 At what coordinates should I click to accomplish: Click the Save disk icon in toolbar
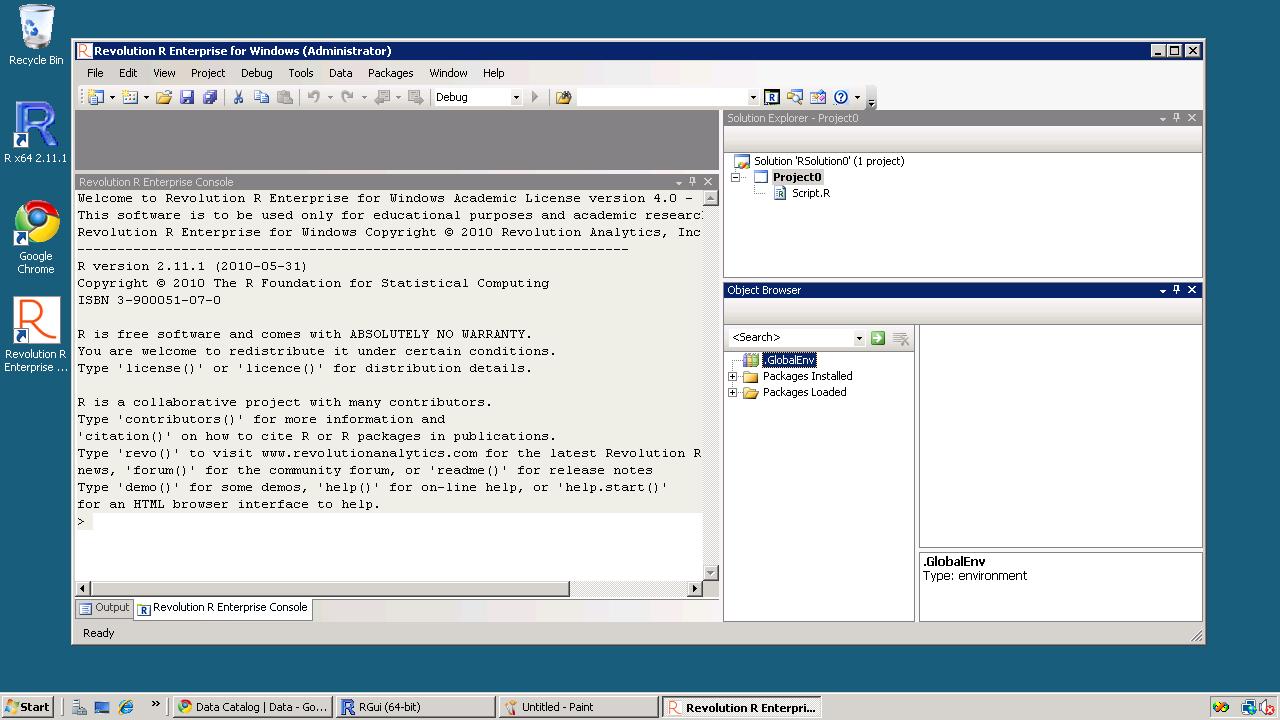tap(187, 97)
